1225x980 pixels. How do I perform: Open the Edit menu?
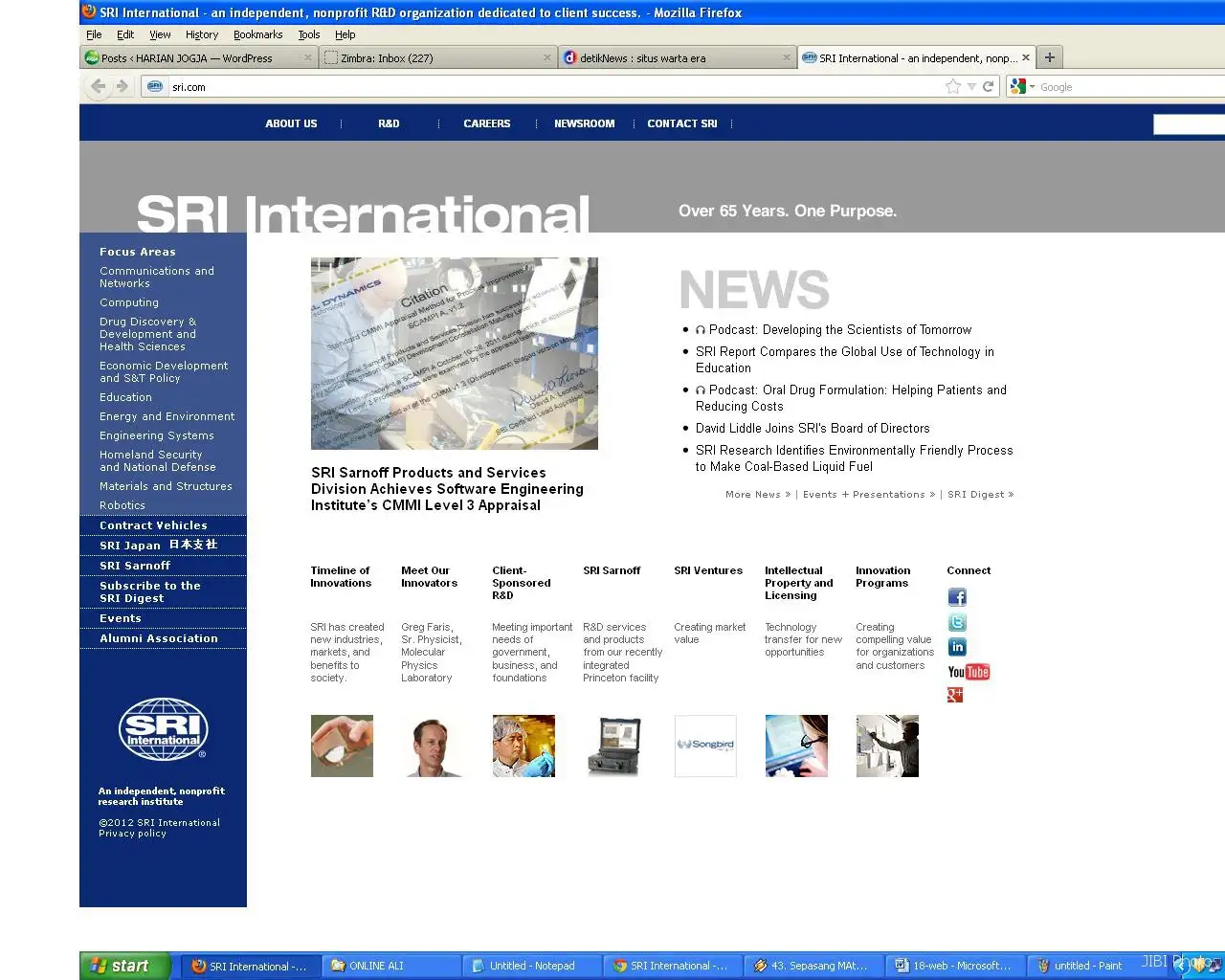tap(125, 34)
